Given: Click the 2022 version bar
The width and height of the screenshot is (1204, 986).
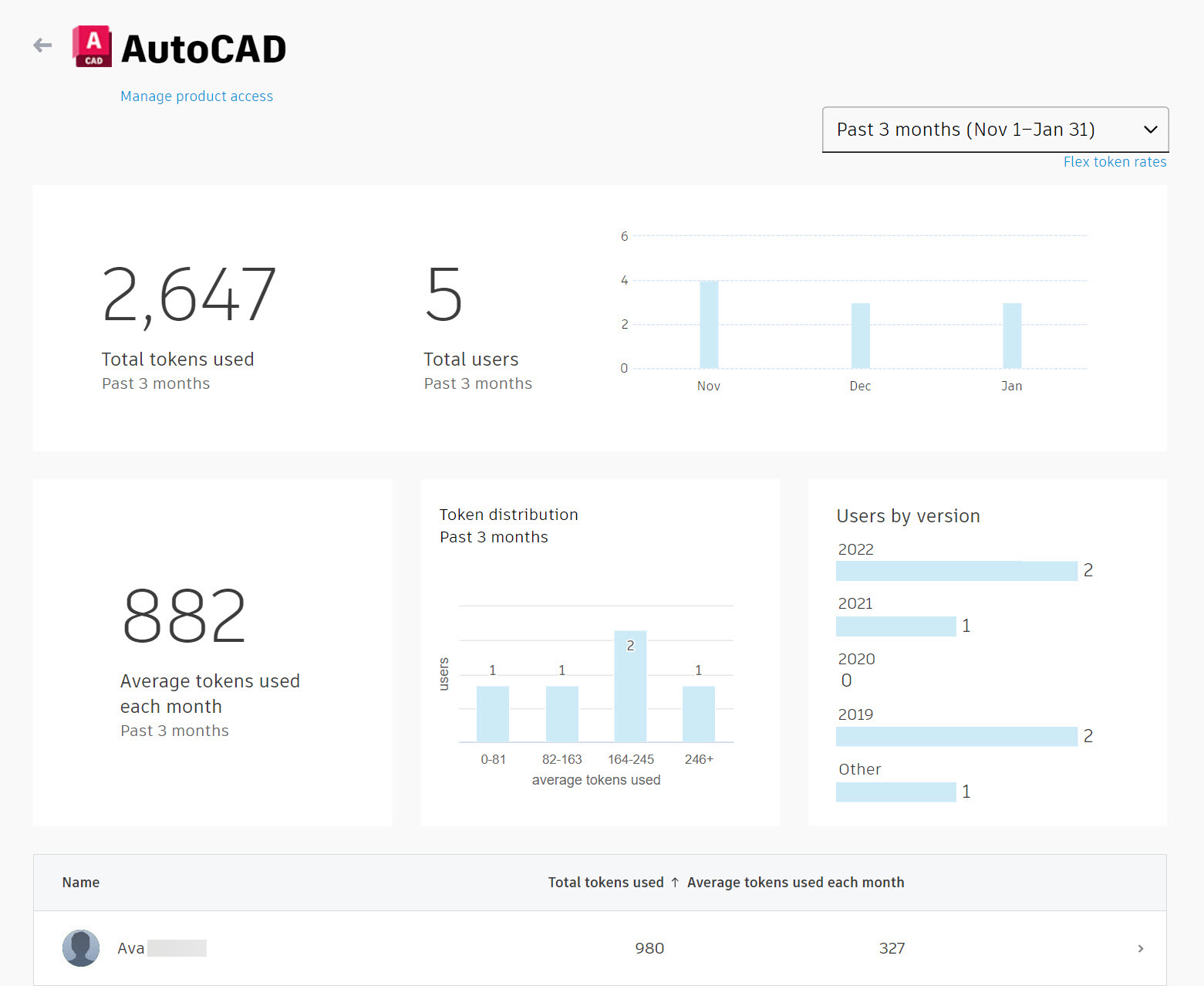Looking at the screenshot, I should 956,571.
